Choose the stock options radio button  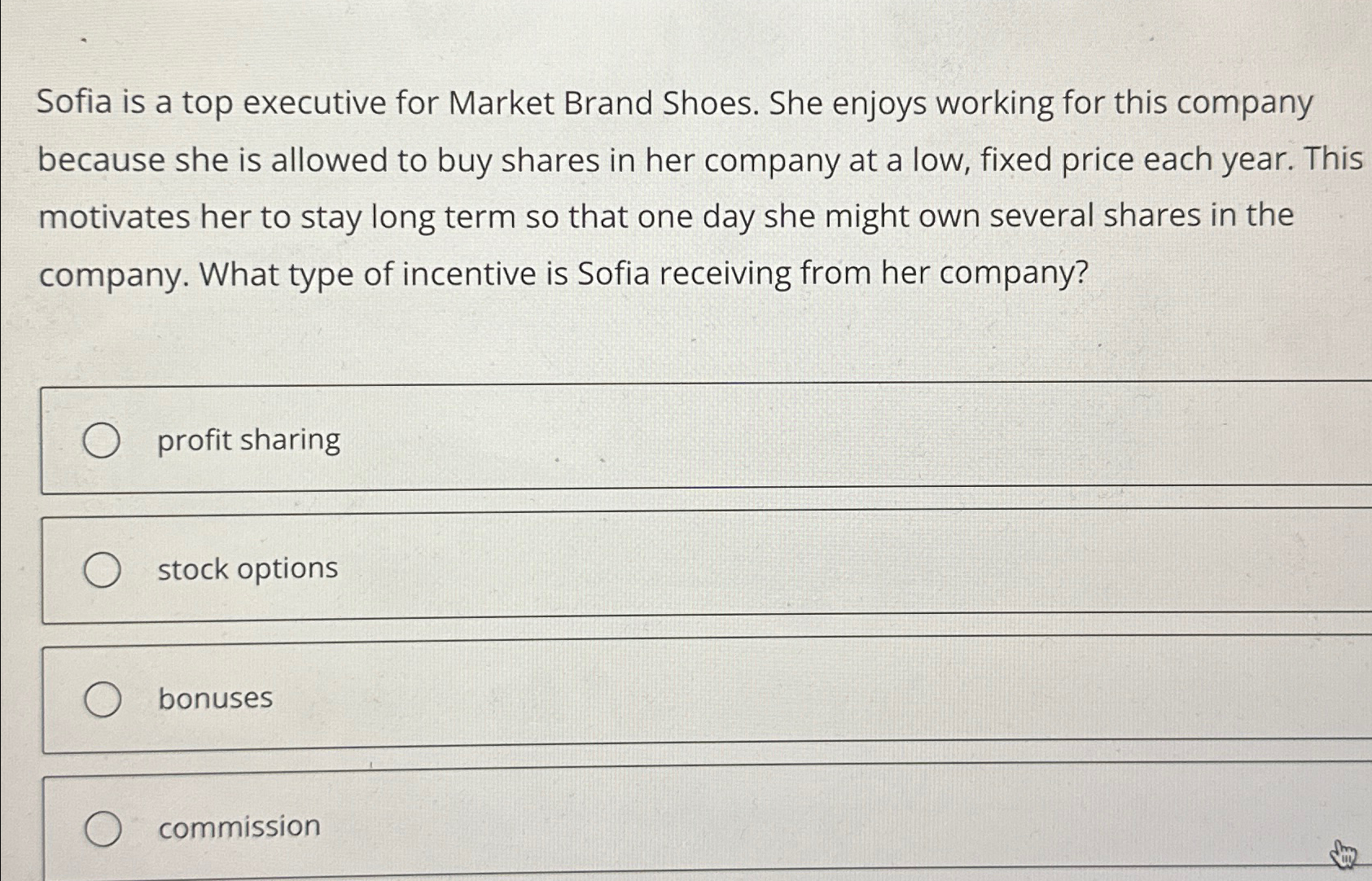click(103, 569)
